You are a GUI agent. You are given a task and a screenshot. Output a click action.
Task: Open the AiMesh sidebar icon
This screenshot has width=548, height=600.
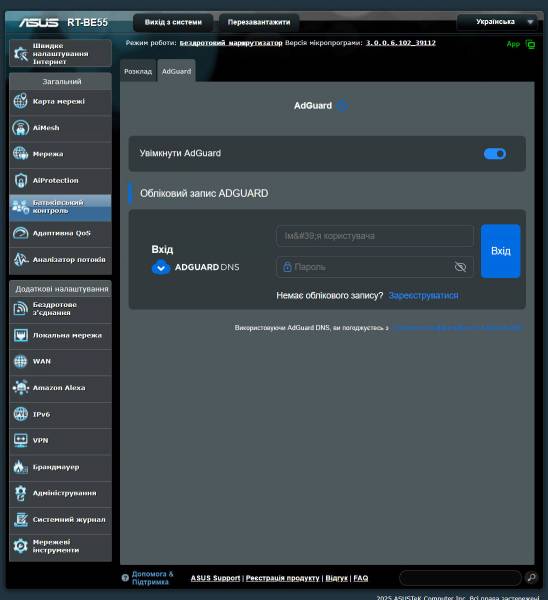pos(21,127)
